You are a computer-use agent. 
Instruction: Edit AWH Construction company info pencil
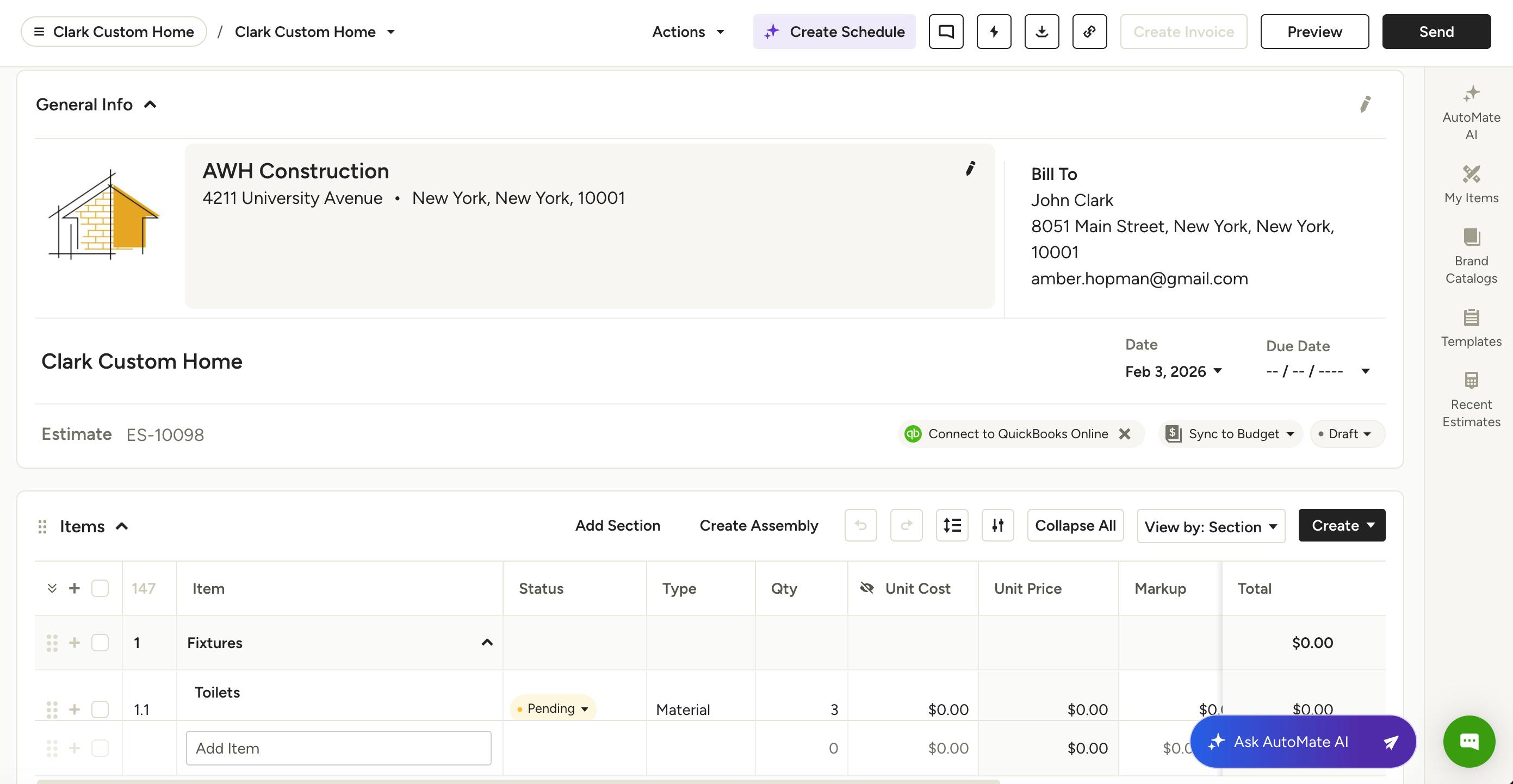970,169
